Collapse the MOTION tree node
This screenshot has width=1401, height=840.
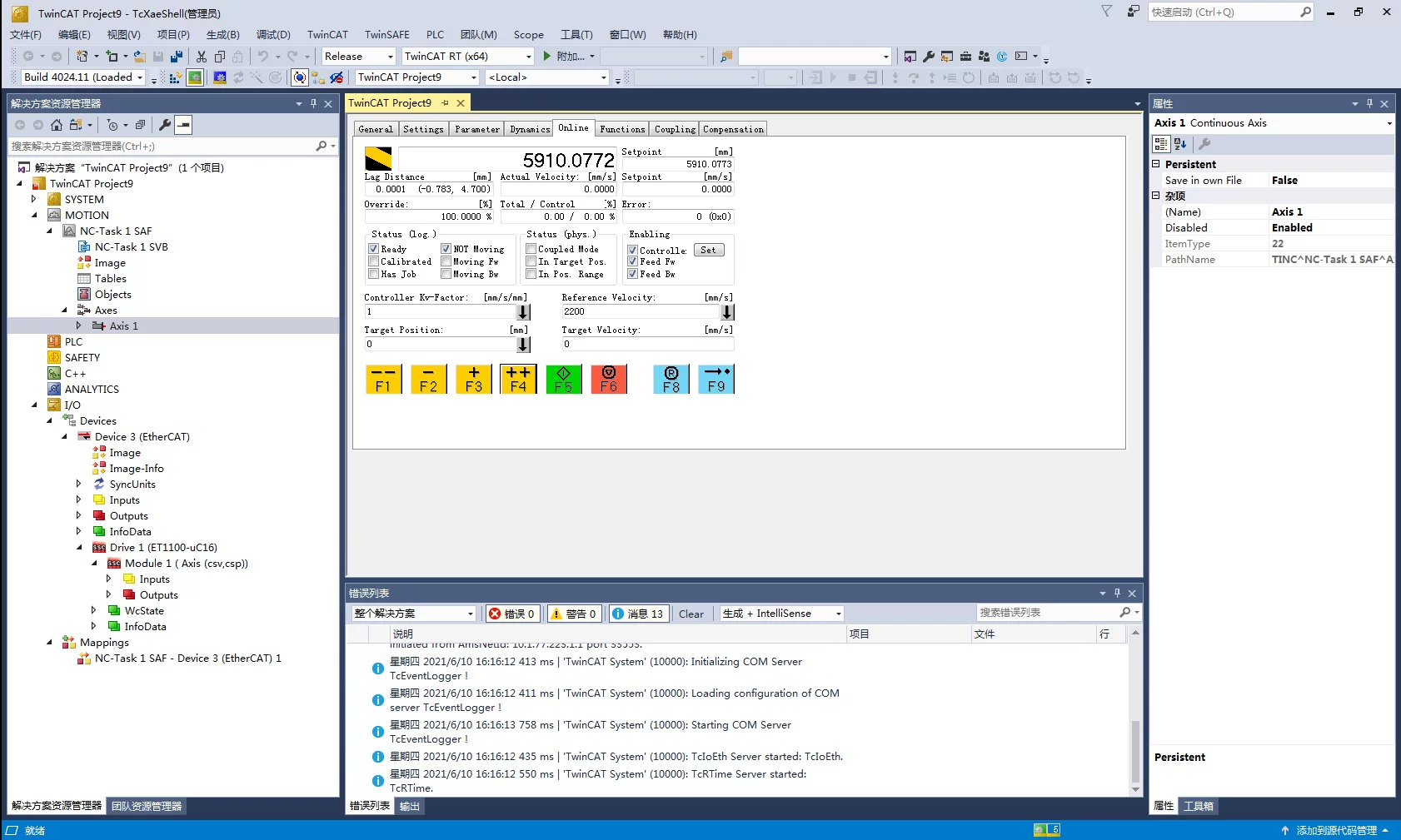point(34,215)
